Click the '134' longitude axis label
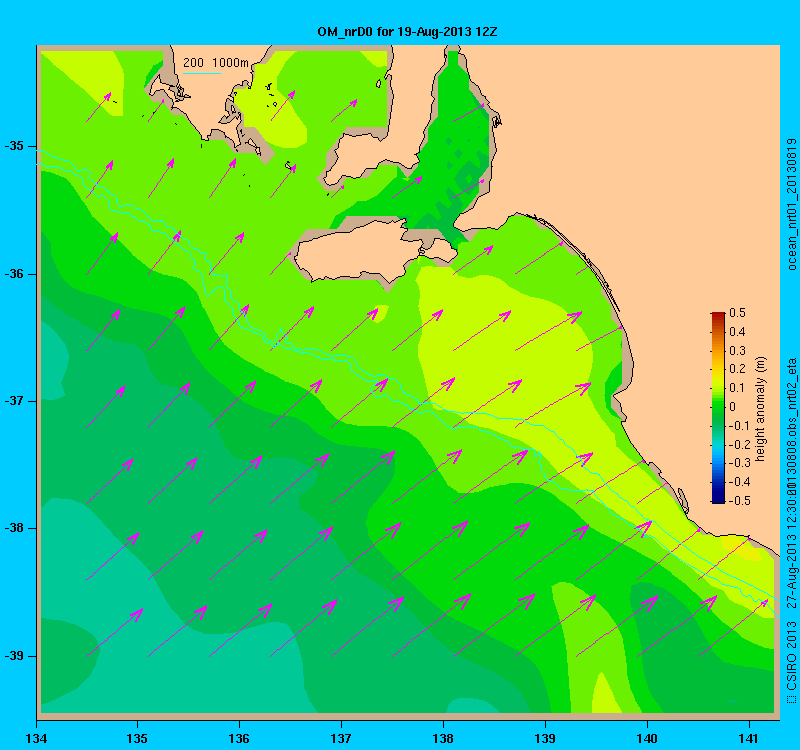 point(36,738)
